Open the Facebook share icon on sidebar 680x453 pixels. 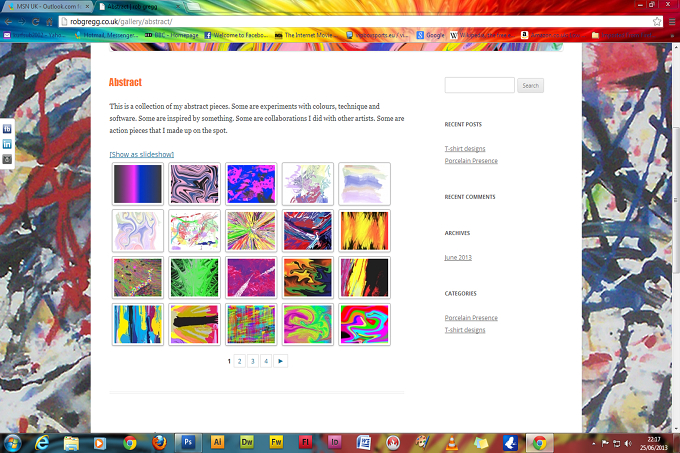pyautogui.click(x=7, y=129)
